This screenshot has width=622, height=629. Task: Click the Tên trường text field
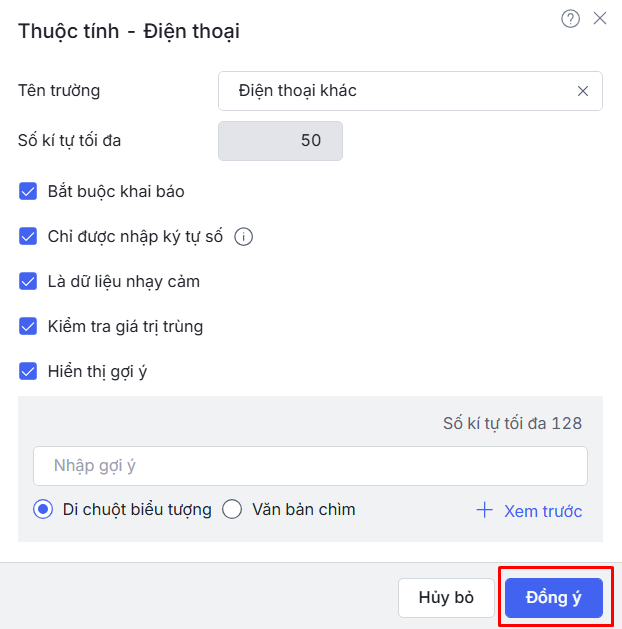point(400,91)
